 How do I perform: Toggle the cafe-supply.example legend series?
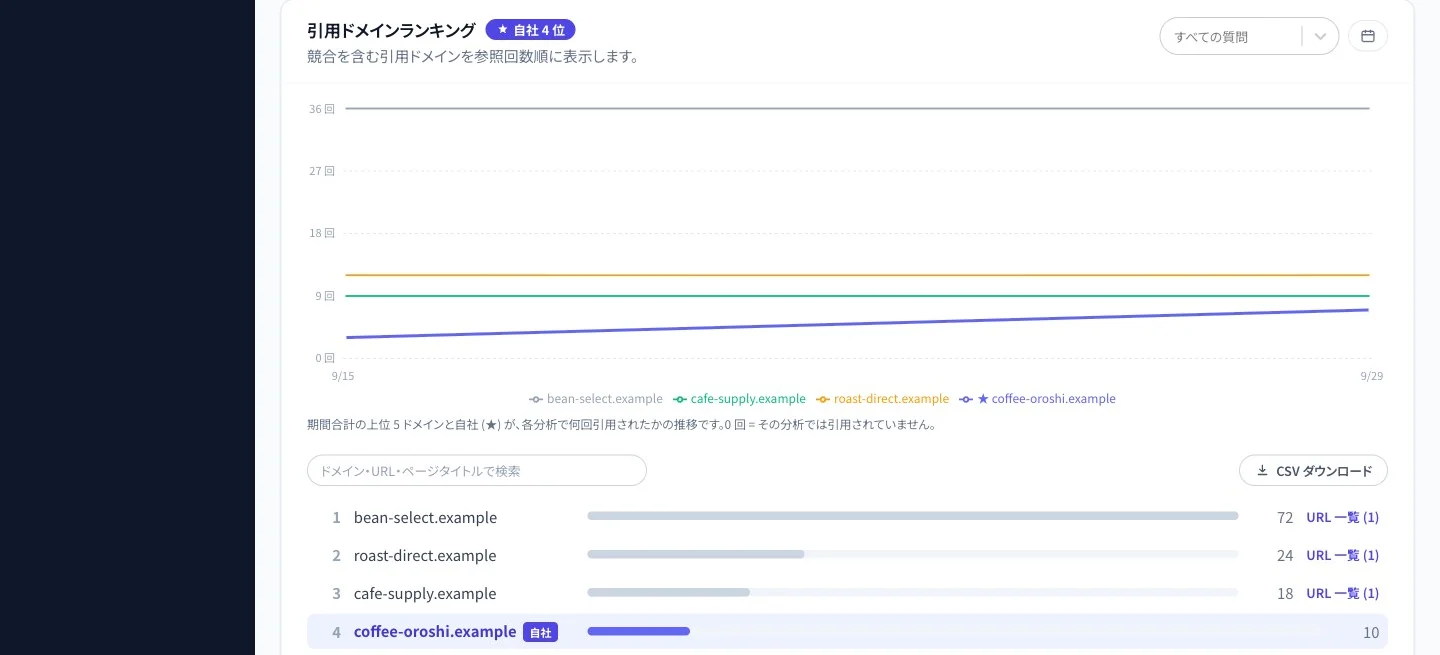pyautogui.click(x=740, y=399)
